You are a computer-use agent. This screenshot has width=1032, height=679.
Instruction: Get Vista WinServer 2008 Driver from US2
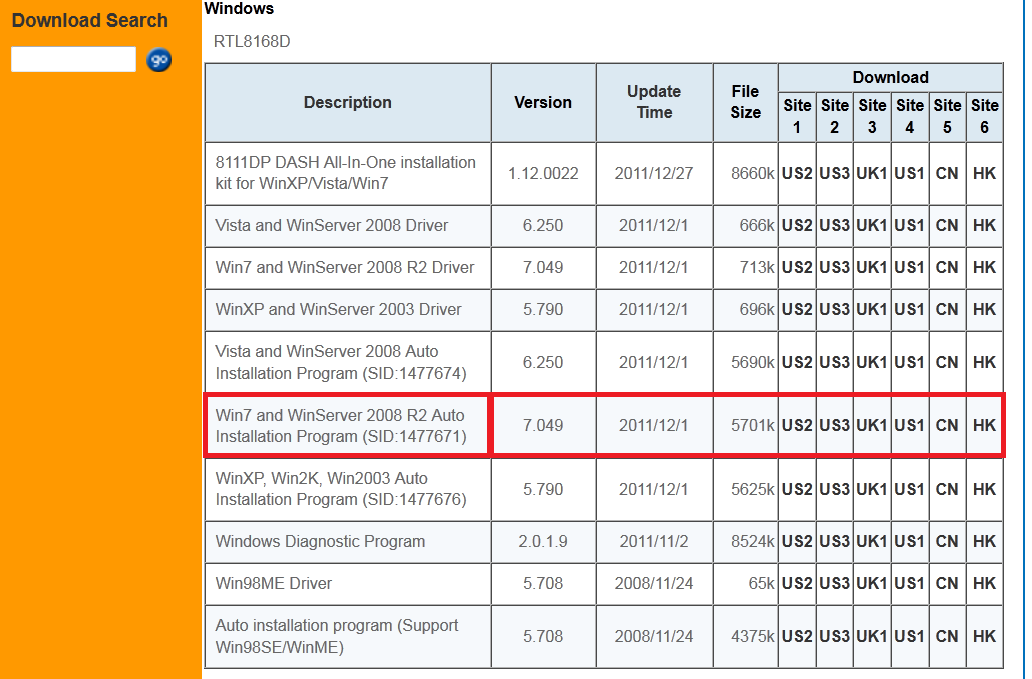click(797, 226)
